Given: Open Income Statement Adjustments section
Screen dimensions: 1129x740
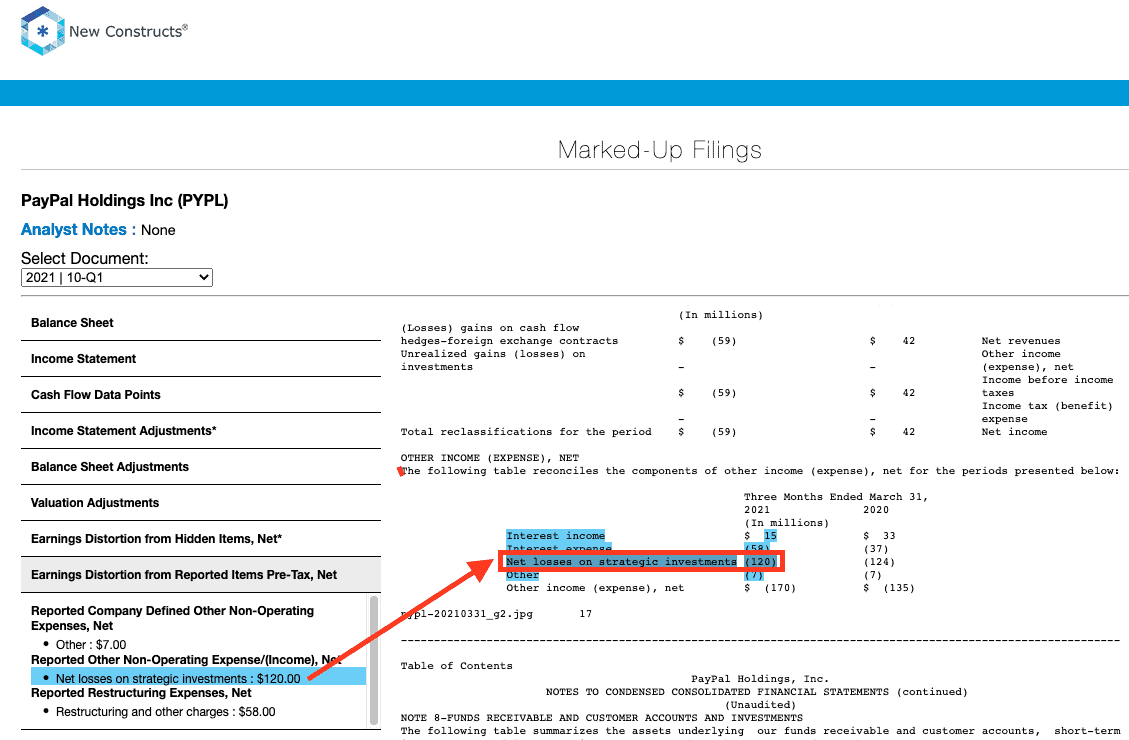Looking at the screenshot, I should 201,430.
